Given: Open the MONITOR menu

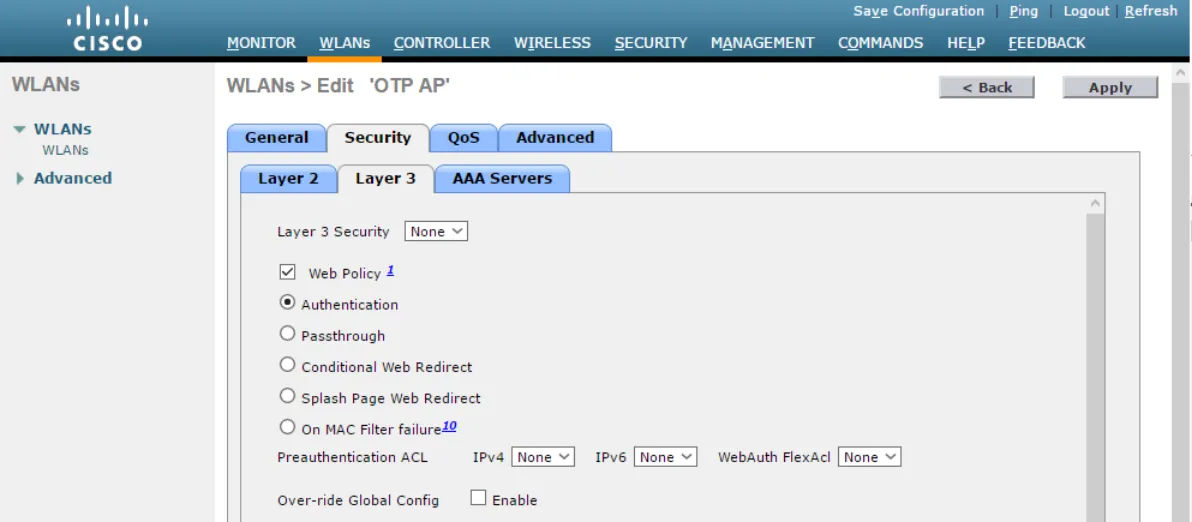Looking at the screenshot, I should (x=262, y=43).
